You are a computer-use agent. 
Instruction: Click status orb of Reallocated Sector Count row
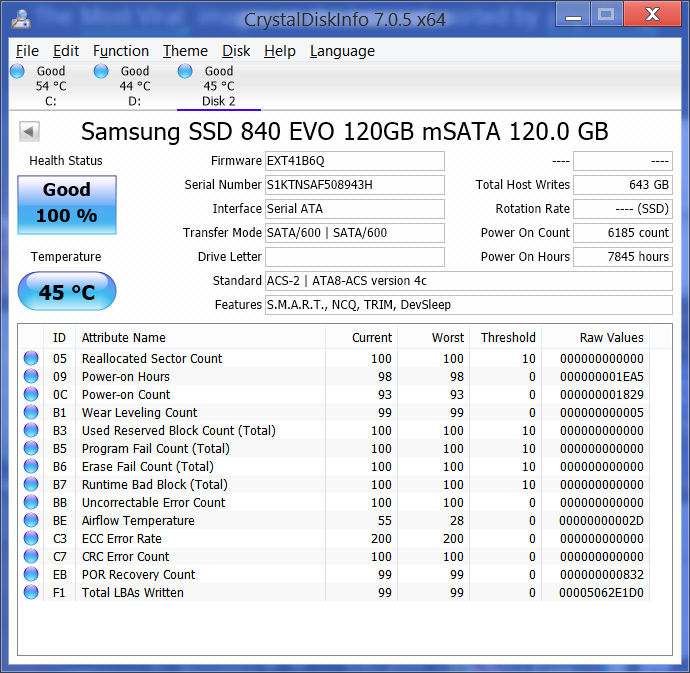pyautogui.click(x=31, y=358)
